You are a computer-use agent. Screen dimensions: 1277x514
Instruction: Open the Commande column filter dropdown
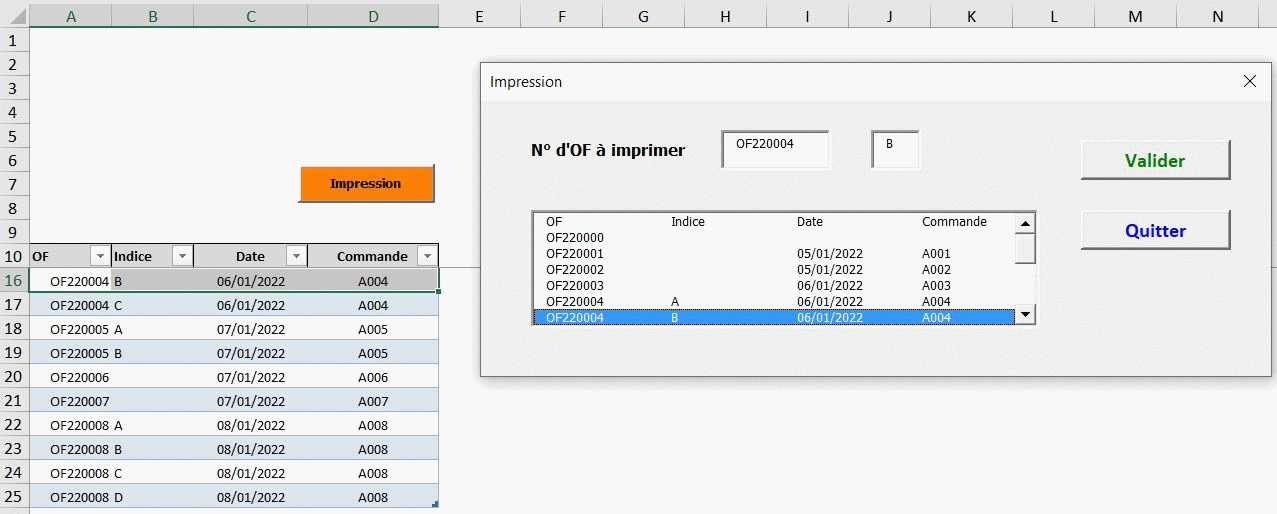click(x=427, y=256)
